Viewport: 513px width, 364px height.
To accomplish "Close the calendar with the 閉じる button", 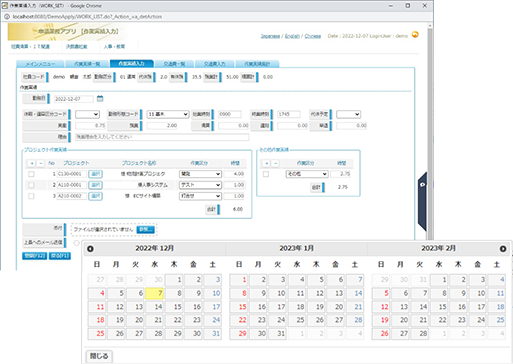I will 99,356.
